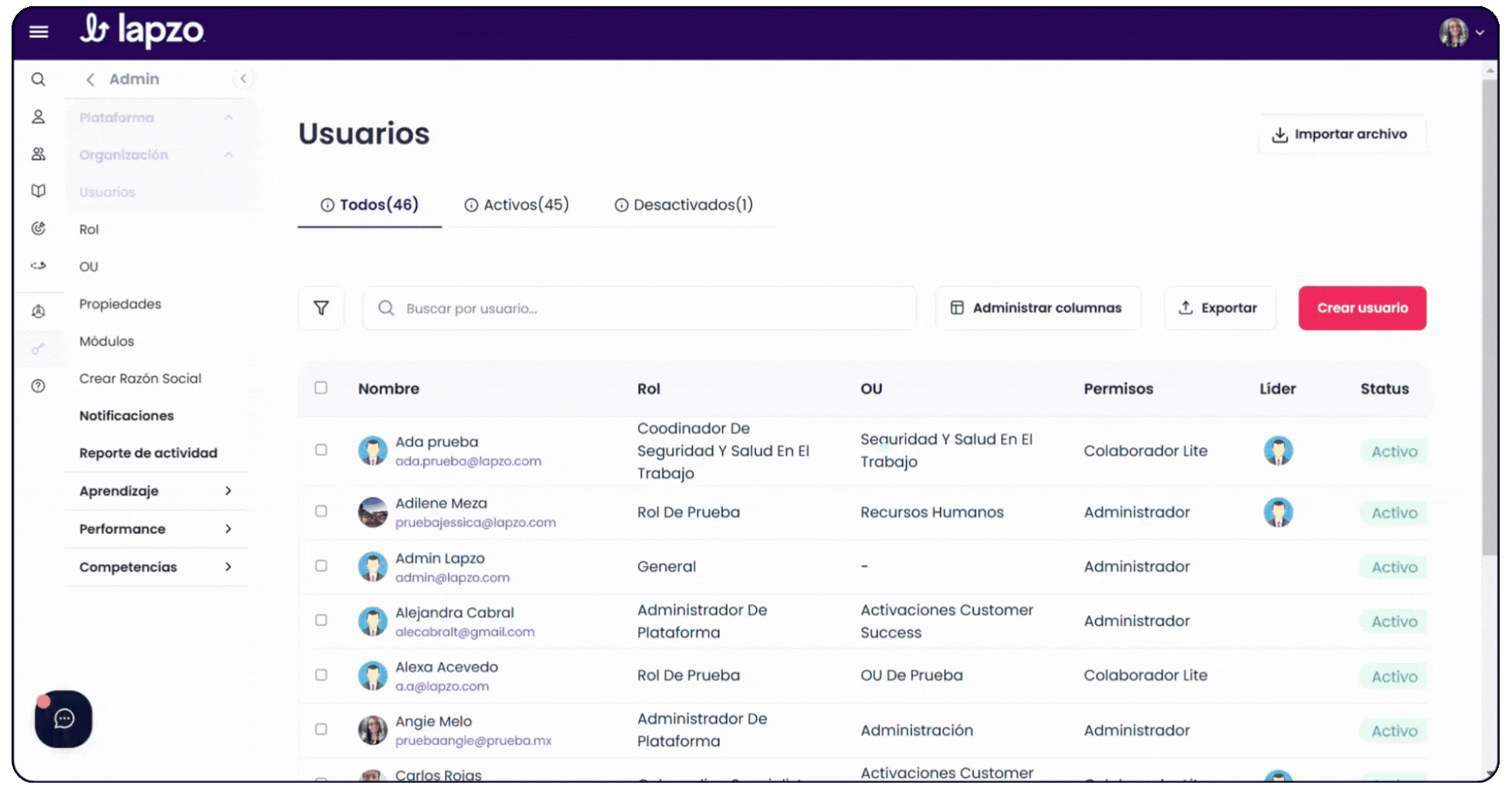Click the Crear usuario button
The image size is (1512, 785).
coord(1362,308)
